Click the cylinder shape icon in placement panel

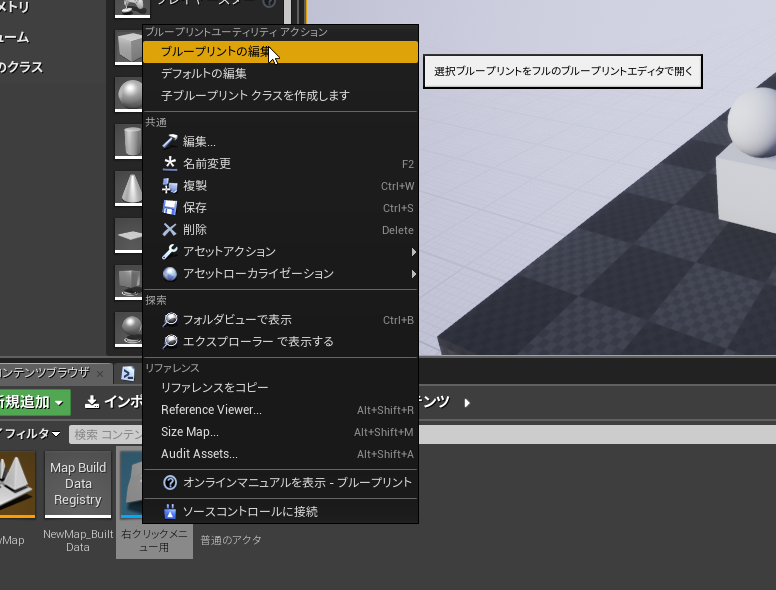pyautogui.click(x=129, y=141)
